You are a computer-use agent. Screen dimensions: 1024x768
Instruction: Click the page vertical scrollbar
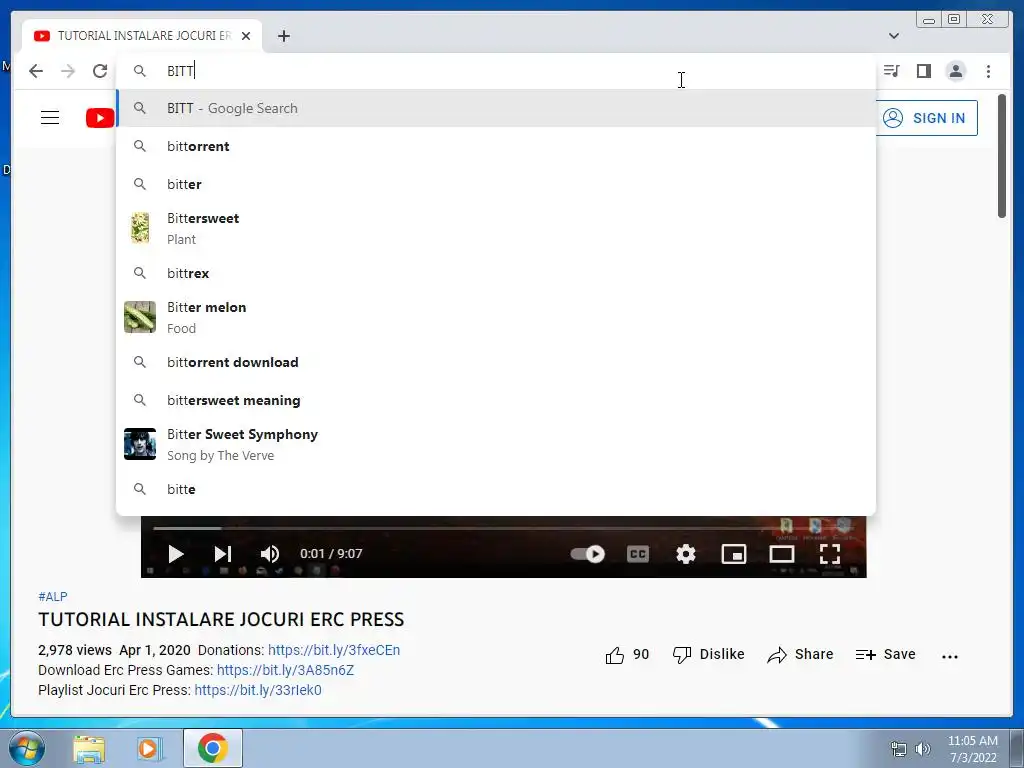[x=1002, y=157]
